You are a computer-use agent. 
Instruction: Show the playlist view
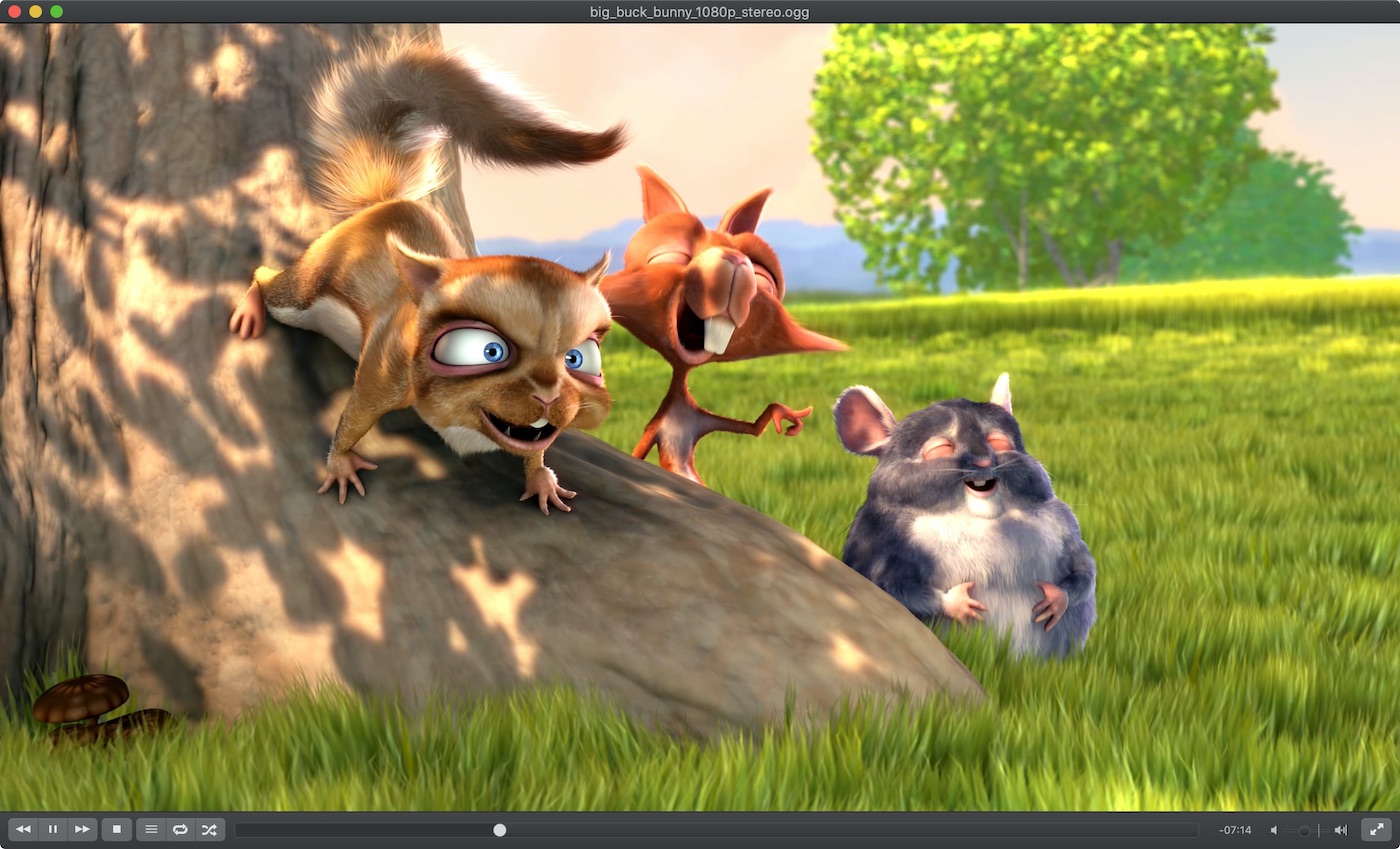click(x=151, y=830)
